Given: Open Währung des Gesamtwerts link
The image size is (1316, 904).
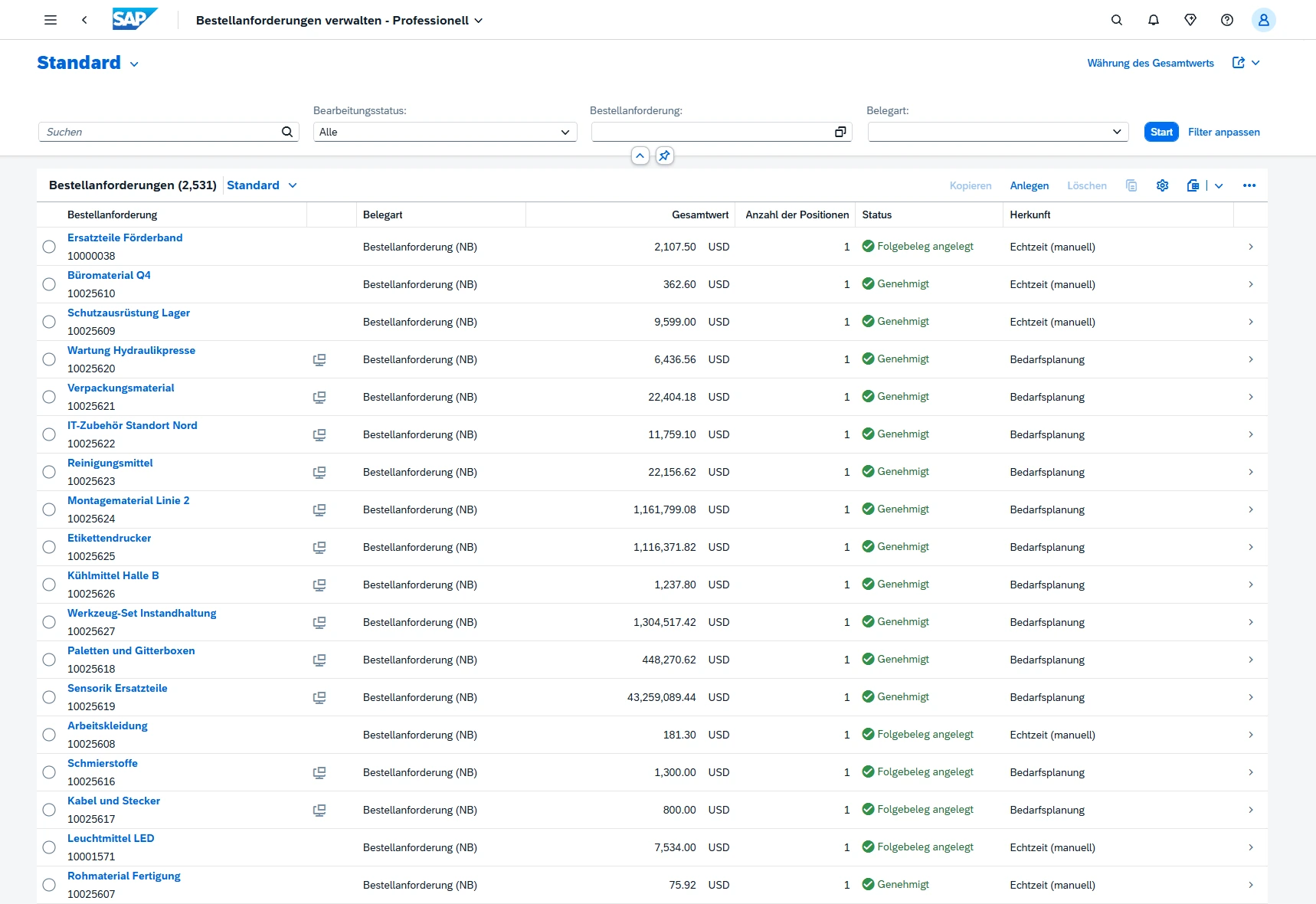Looking at the screenshot, I should coord(1151,63).
